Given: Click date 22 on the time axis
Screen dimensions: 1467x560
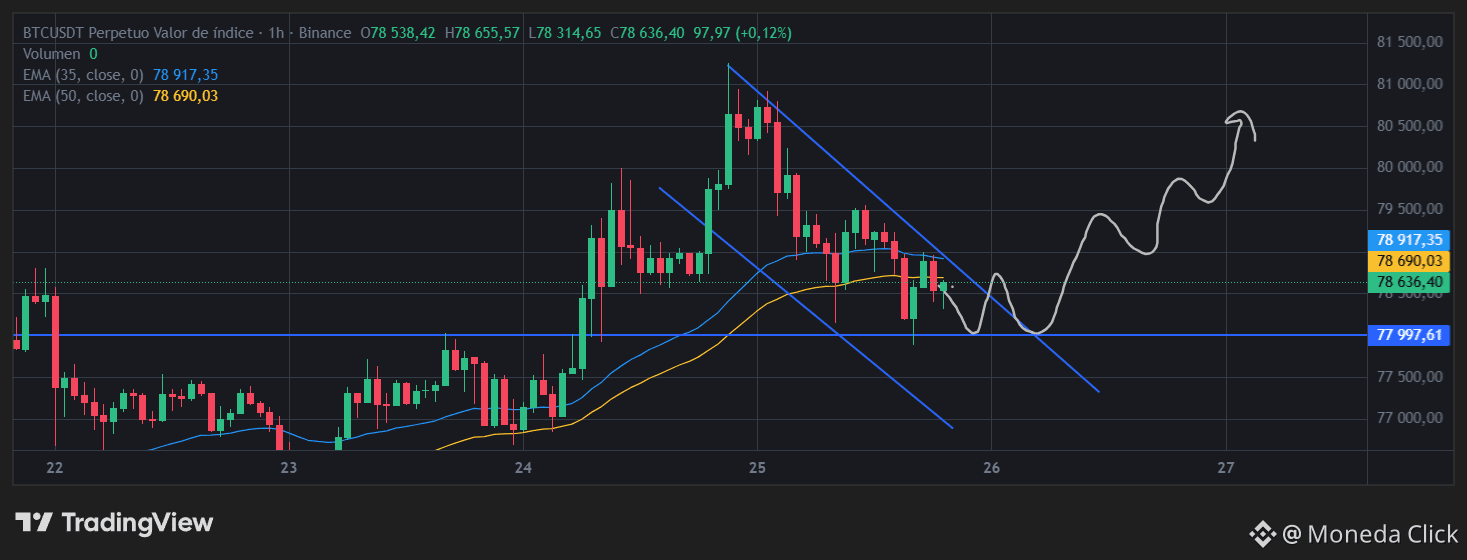Looking at the screenshot, I should tap(55, 467).
